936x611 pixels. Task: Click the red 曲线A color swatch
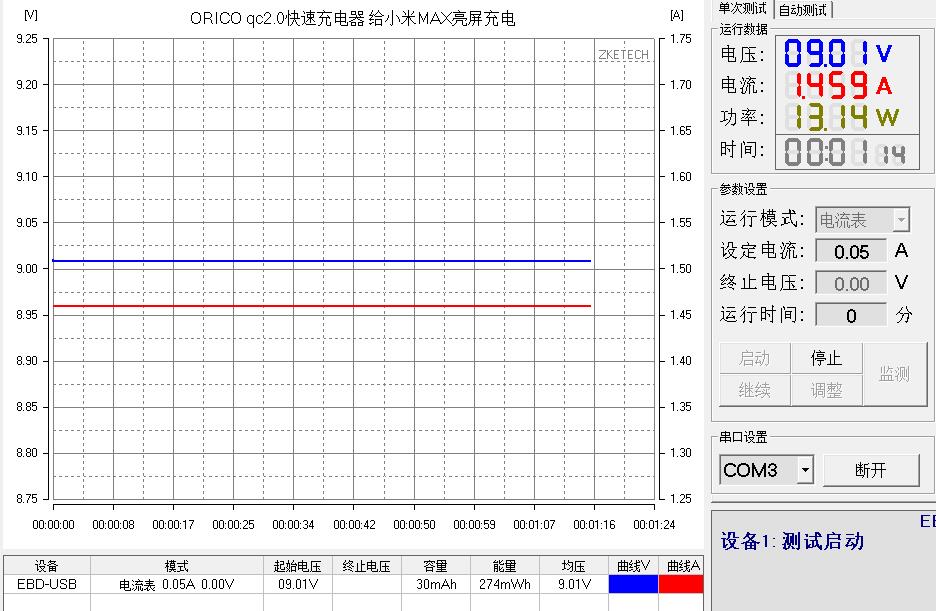689,584
